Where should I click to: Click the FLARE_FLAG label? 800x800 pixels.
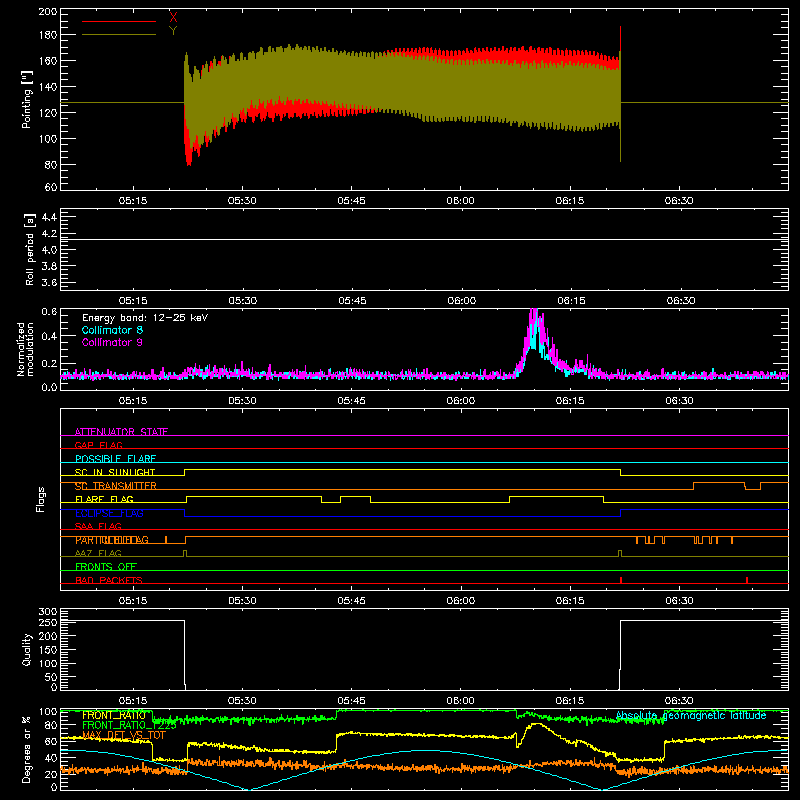[104, 499]
